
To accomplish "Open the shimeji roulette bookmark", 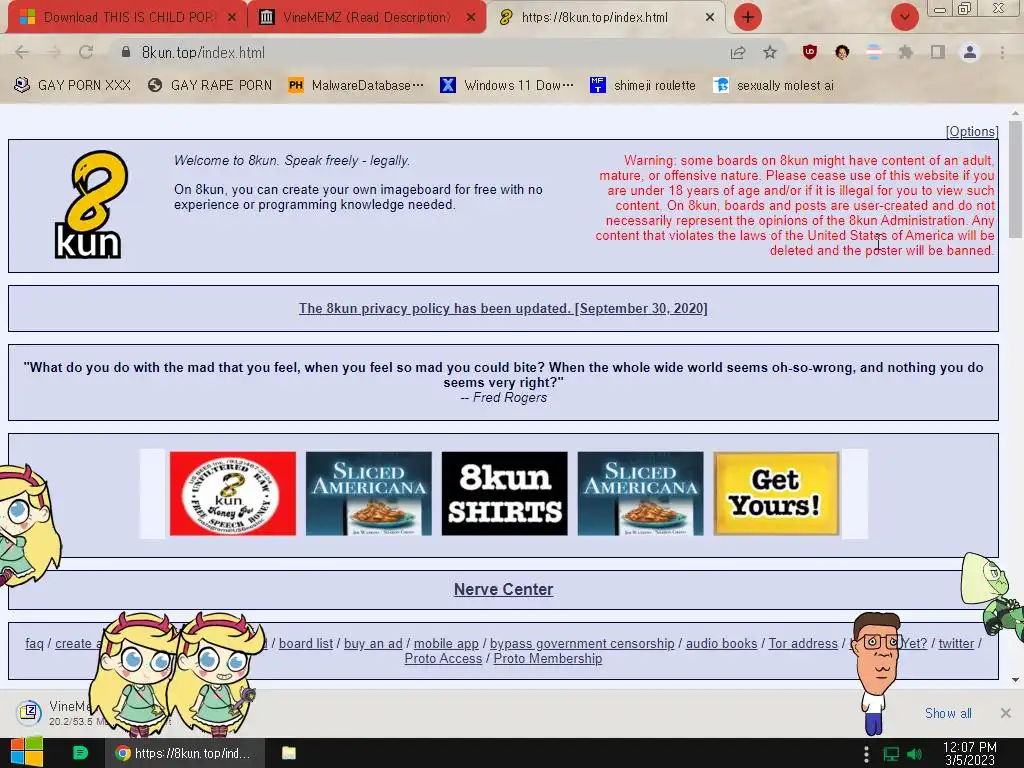I will point(643,85).
